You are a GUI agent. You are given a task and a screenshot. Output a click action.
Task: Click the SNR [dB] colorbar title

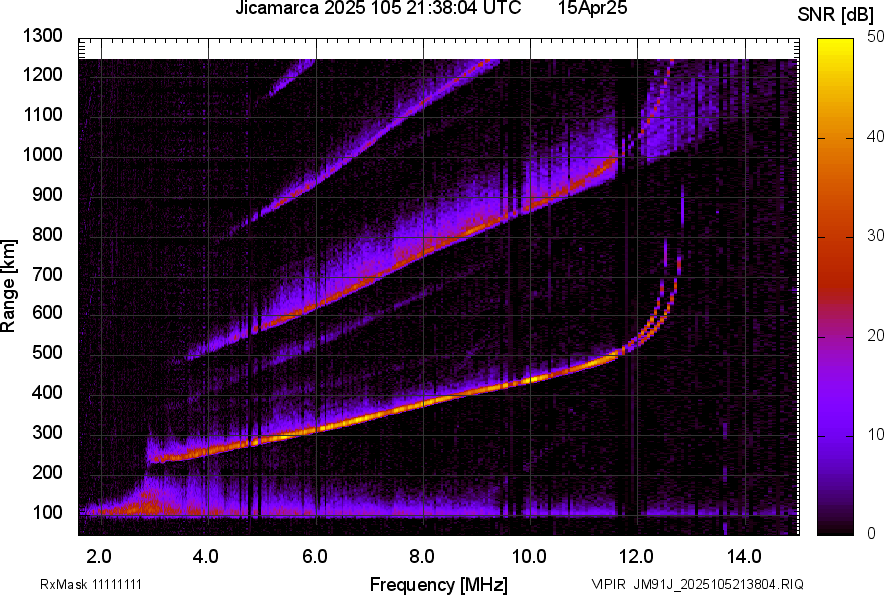click(x=836, y=15)
